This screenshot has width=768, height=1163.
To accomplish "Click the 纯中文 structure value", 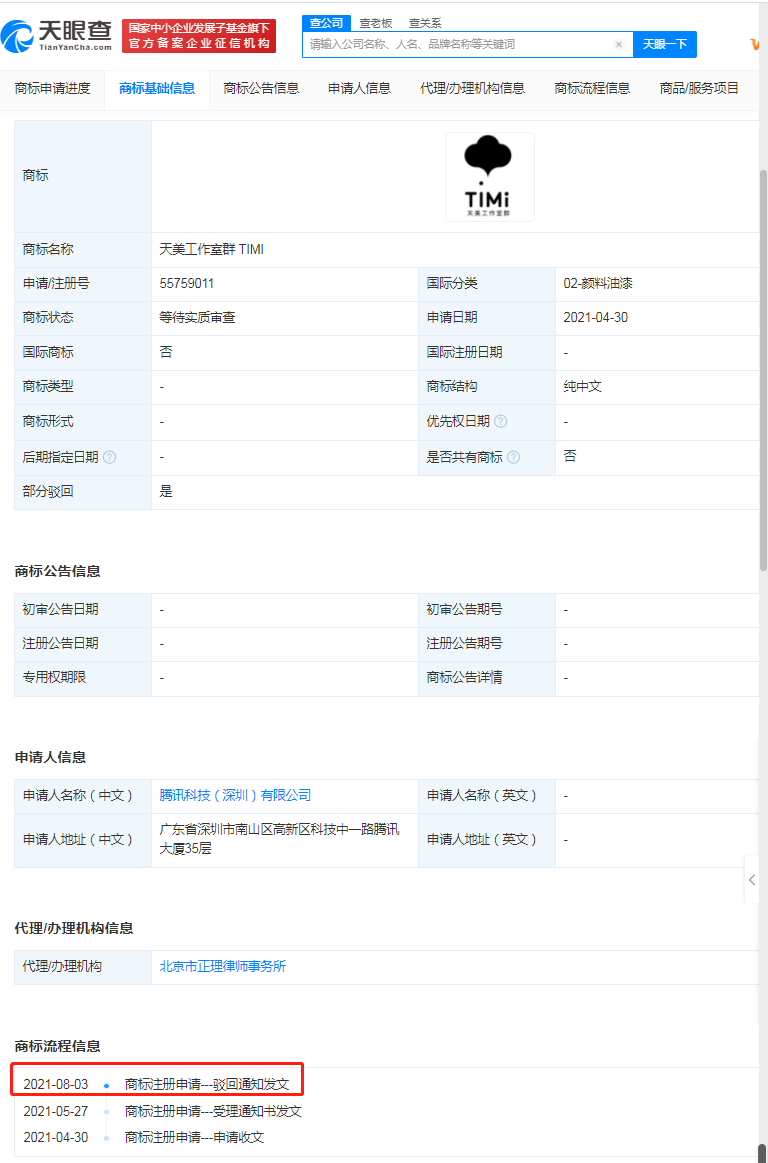I will coord(582,386).
